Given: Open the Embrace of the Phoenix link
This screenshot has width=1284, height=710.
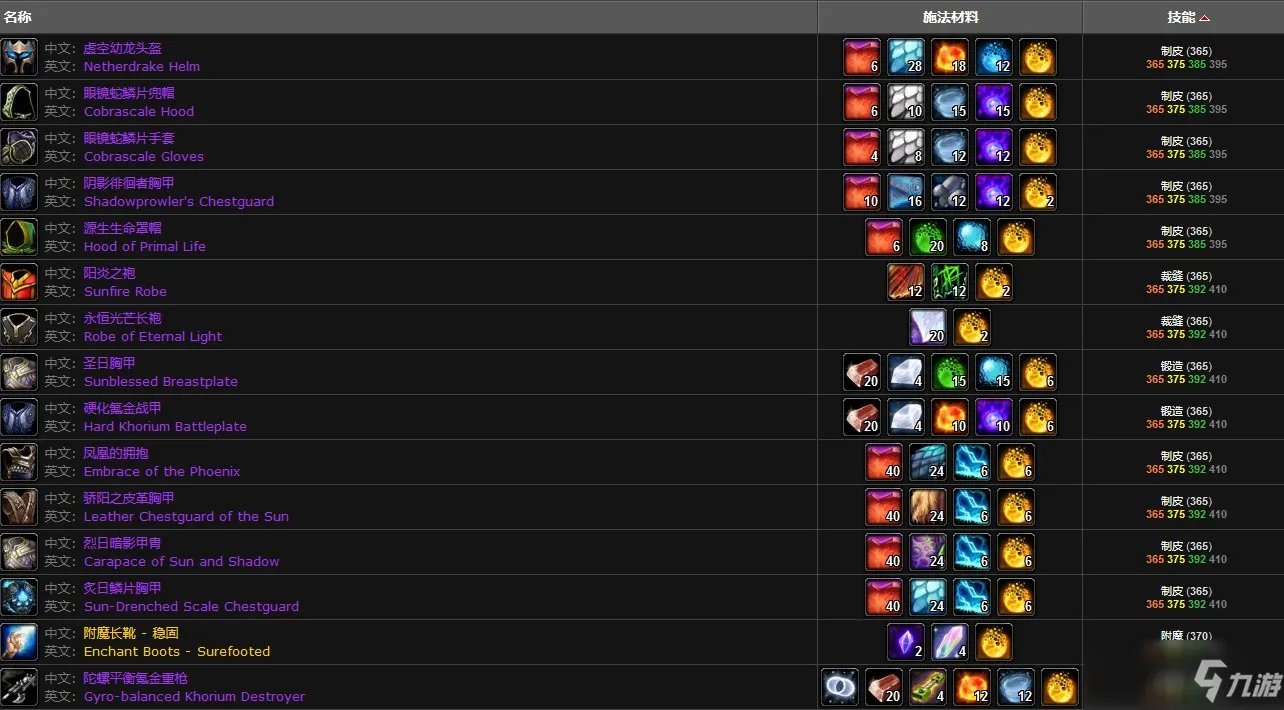Looking at the screenshot, I should [x=162, y=471].
